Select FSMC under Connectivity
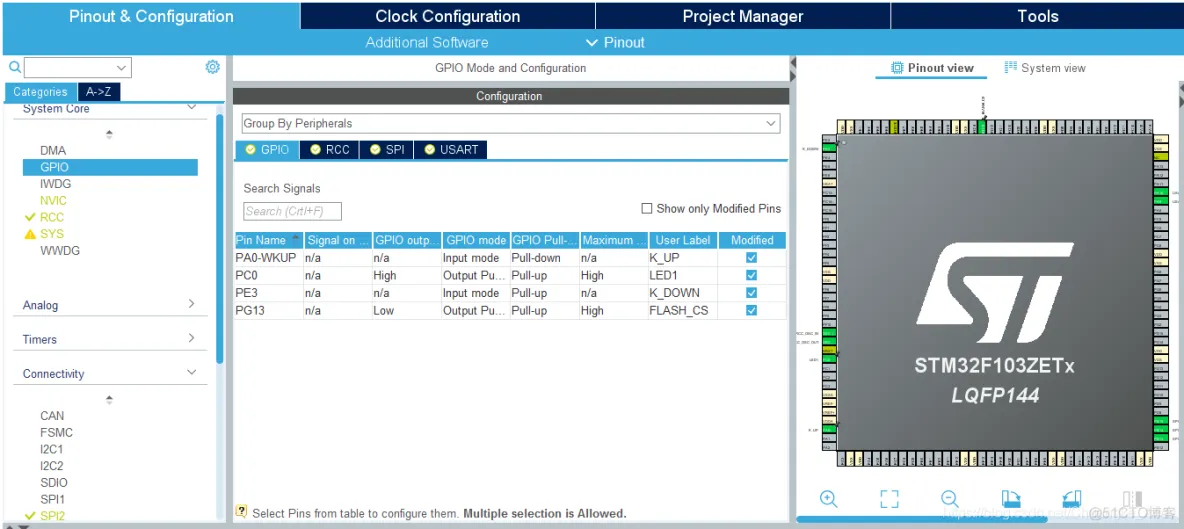 tap(57, 432)
